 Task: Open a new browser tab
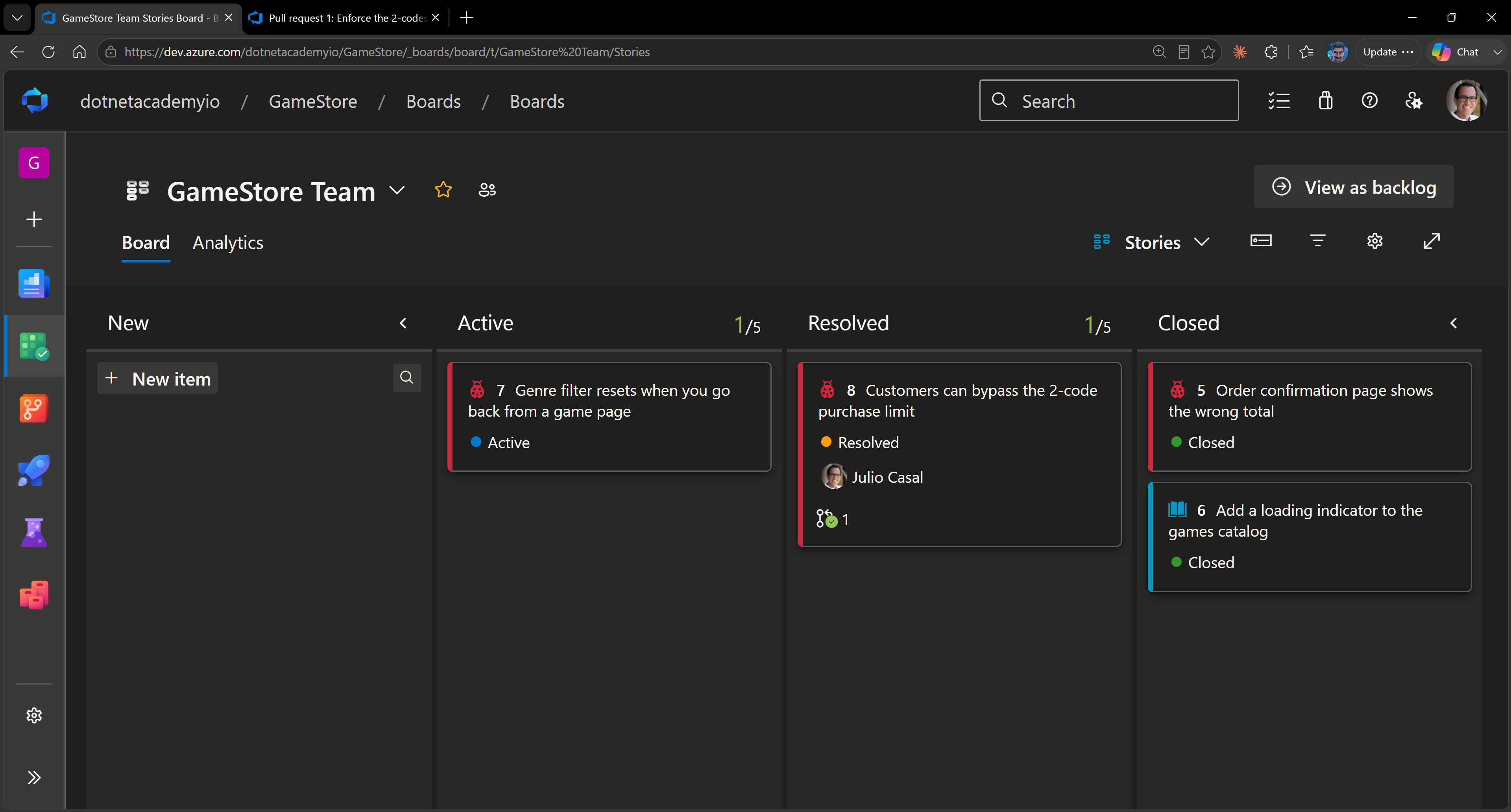(467, 18)
